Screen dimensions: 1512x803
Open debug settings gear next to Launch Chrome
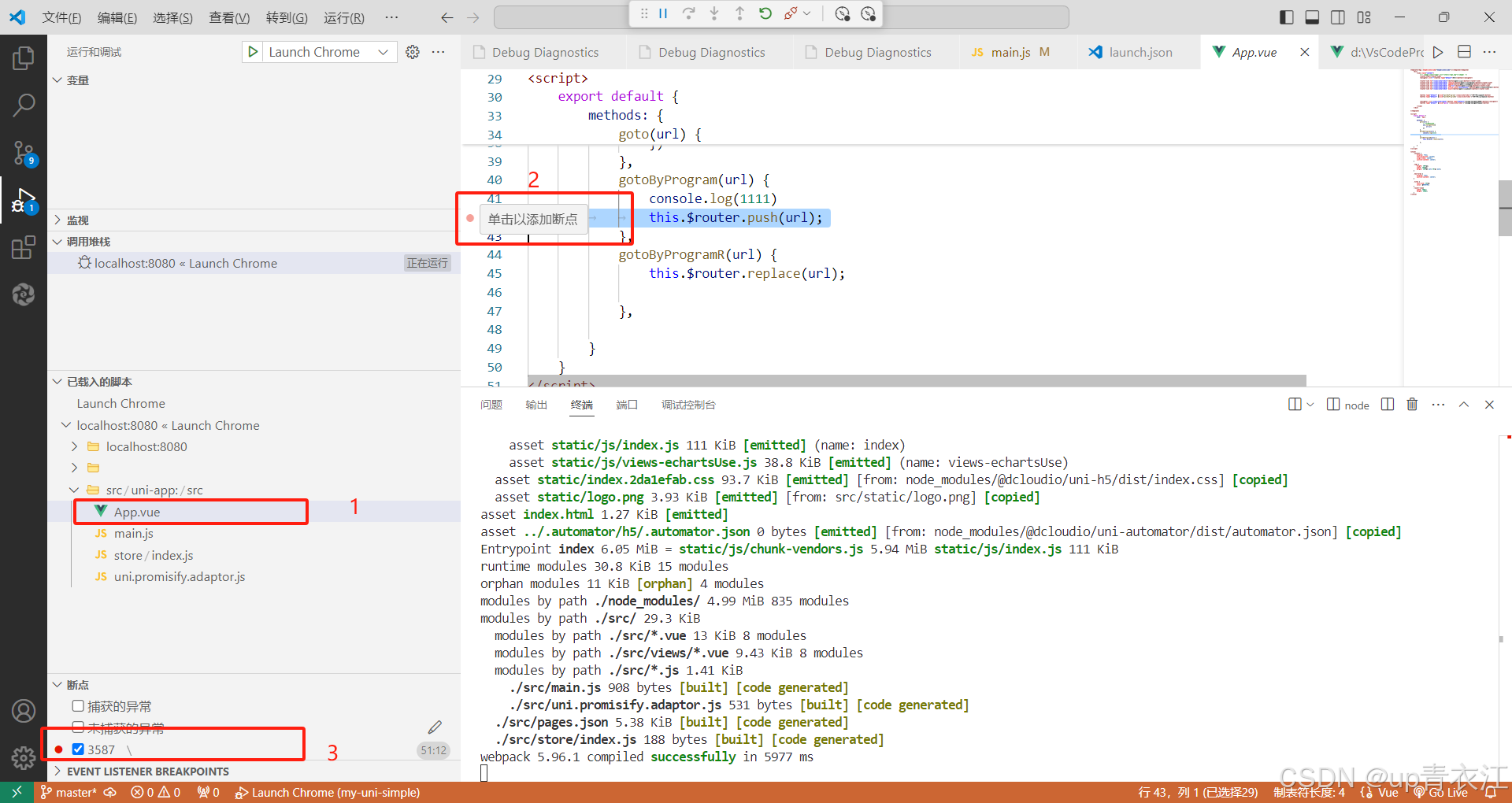point(412,52)
